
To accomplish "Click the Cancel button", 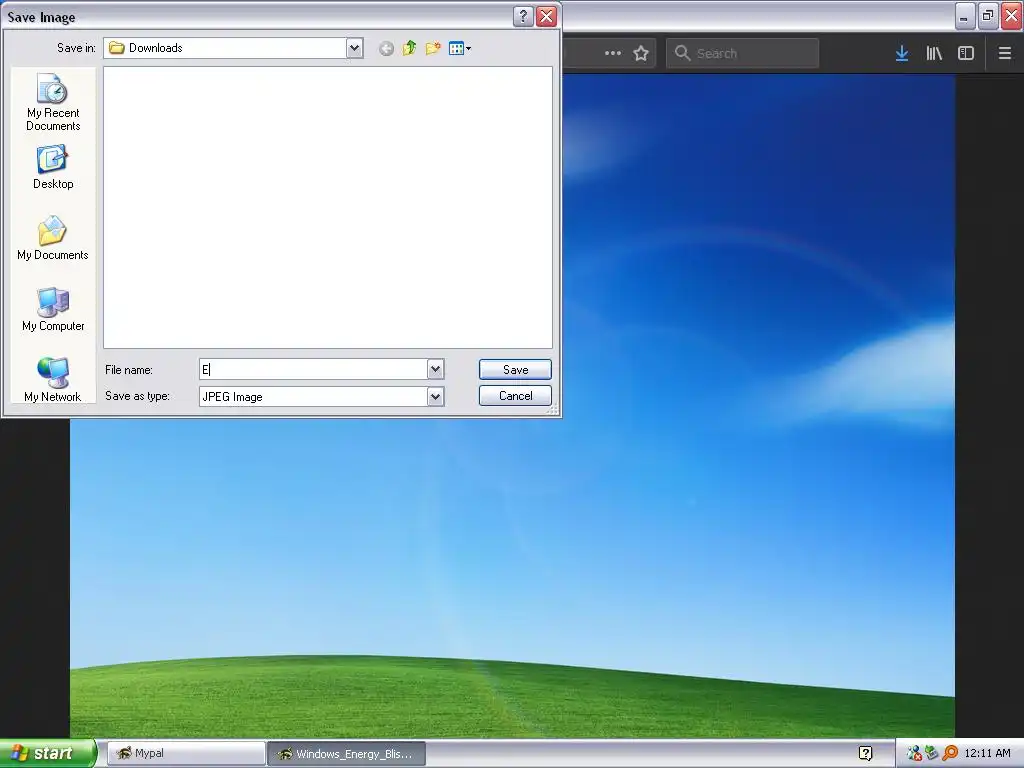I will tap(515, 396).
